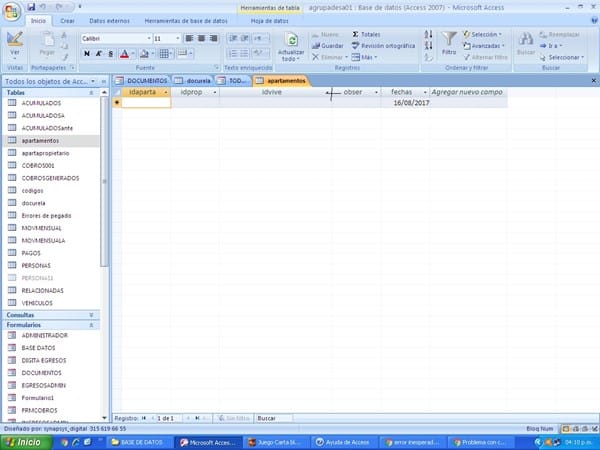Click the font color A icon
The width and height of the screenshot is (600, 450).
124,54
